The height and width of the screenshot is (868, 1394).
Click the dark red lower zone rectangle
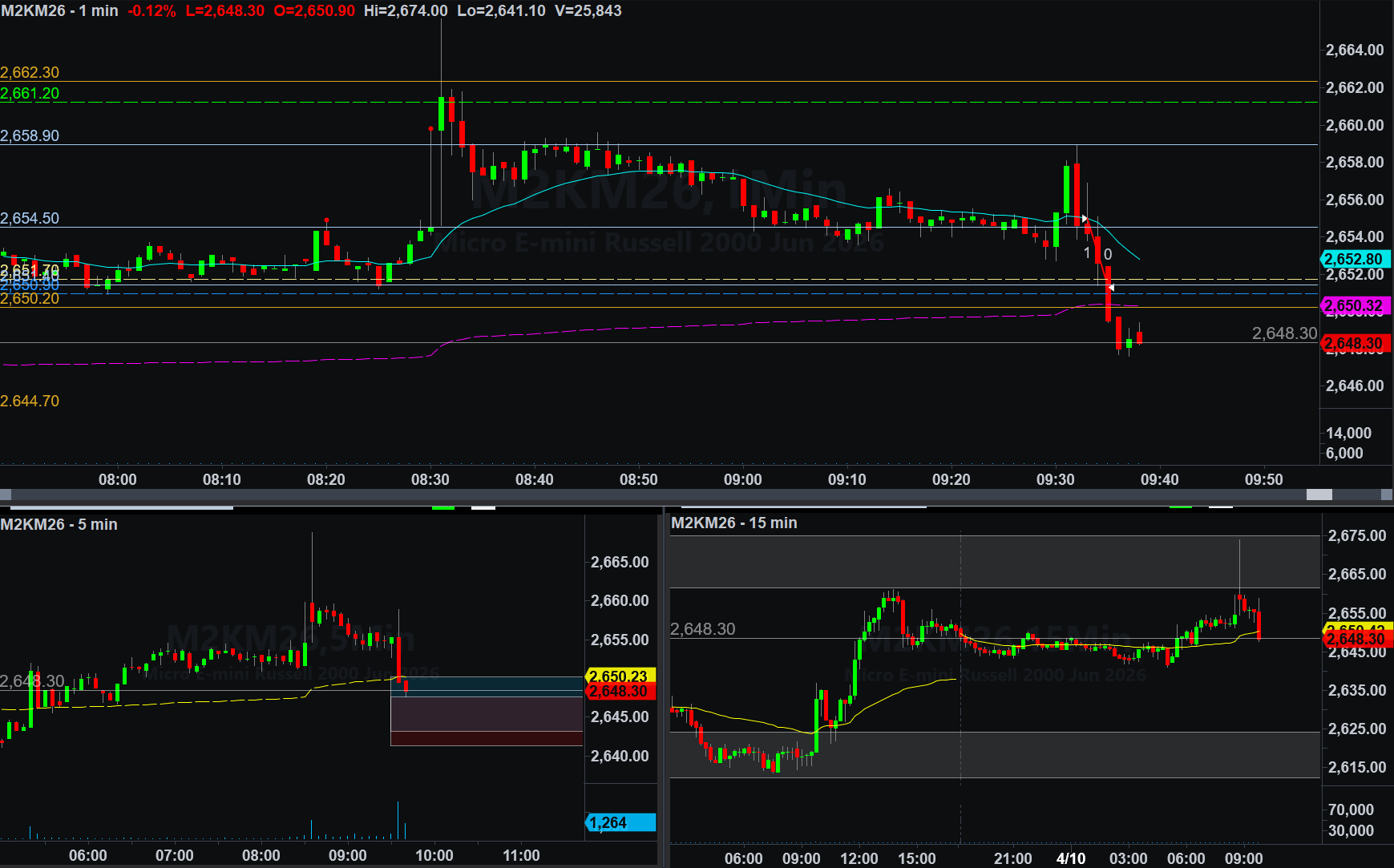point(486,738)
